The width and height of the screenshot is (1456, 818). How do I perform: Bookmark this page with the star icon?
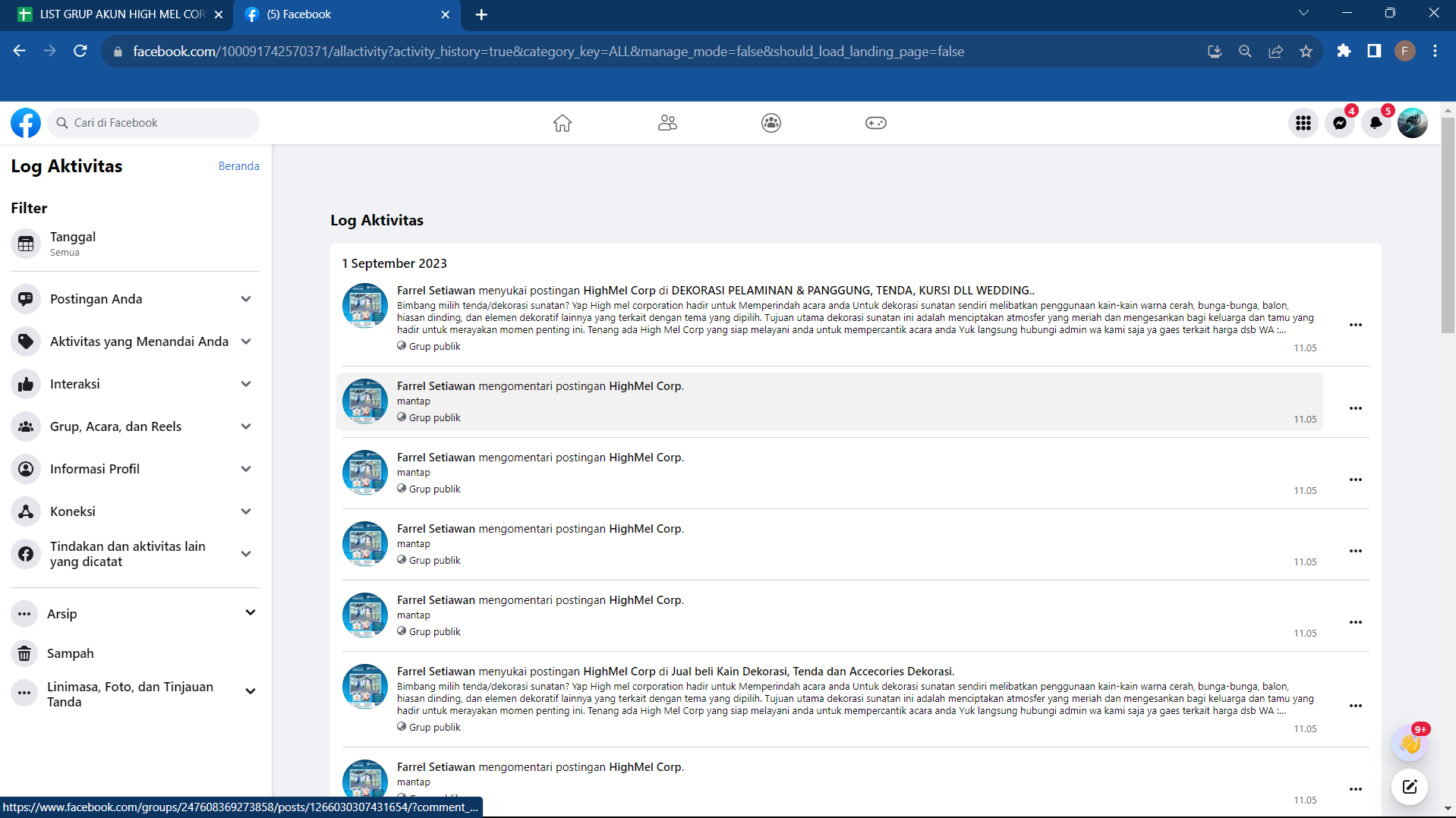click(x=1306, y=52)
